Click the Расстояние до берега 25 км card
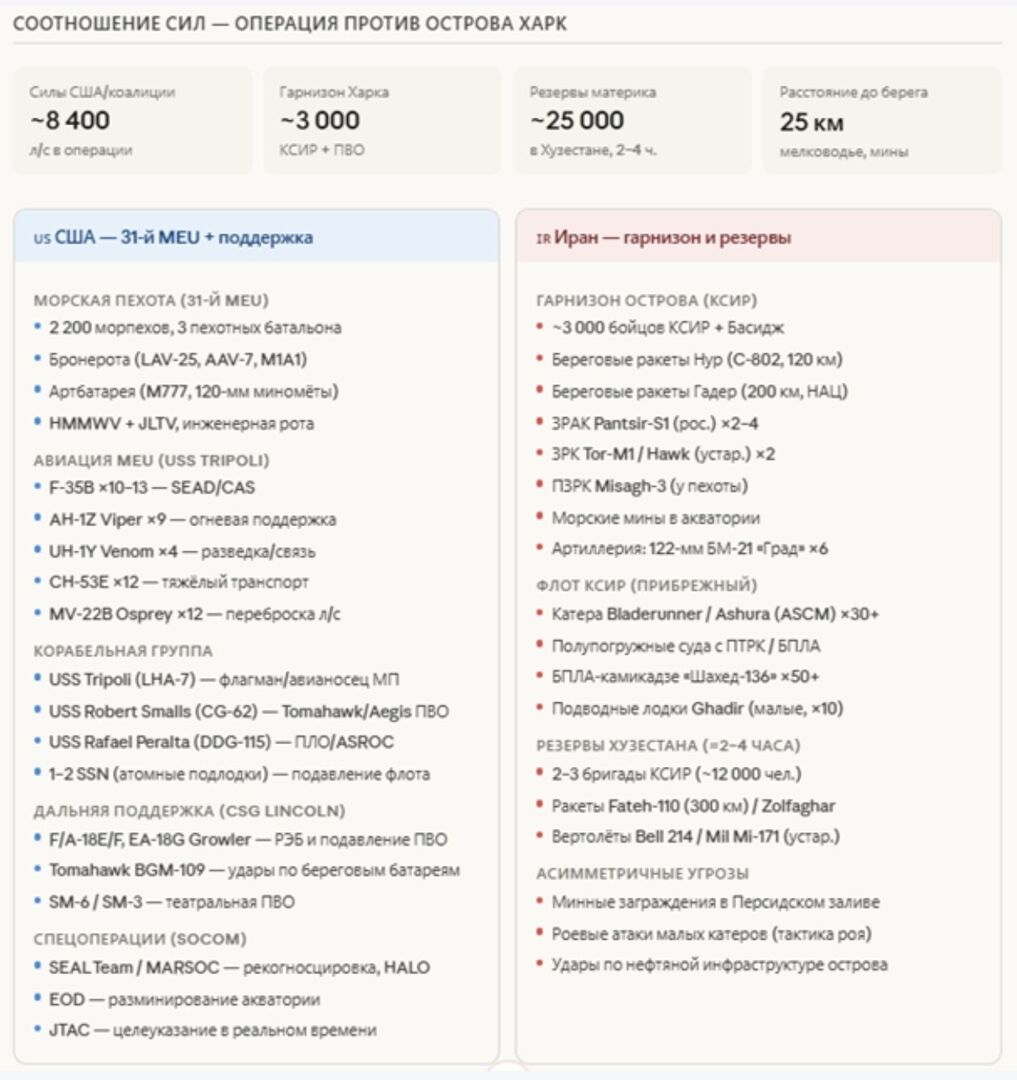Screen dimensions: 1017x1080 (882, 120)
